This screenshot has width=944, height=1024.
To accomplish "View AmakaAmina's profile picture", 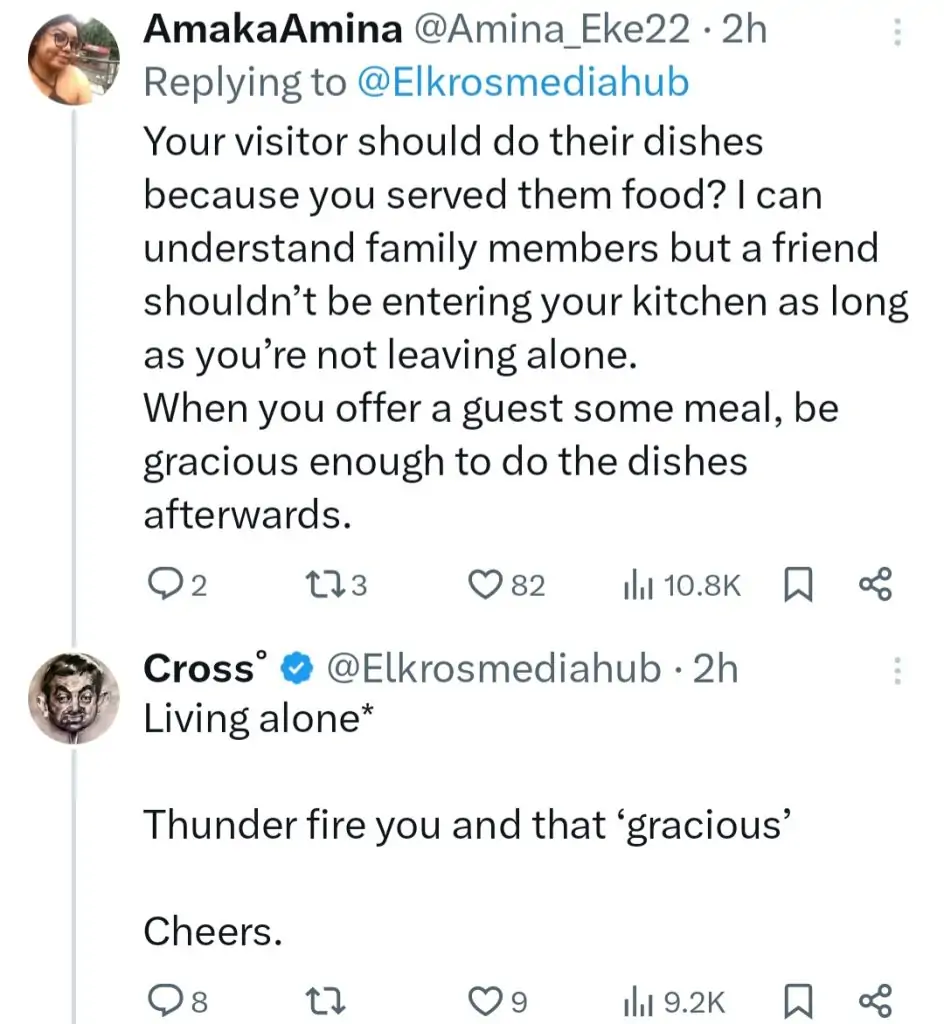I will [72, 61].
